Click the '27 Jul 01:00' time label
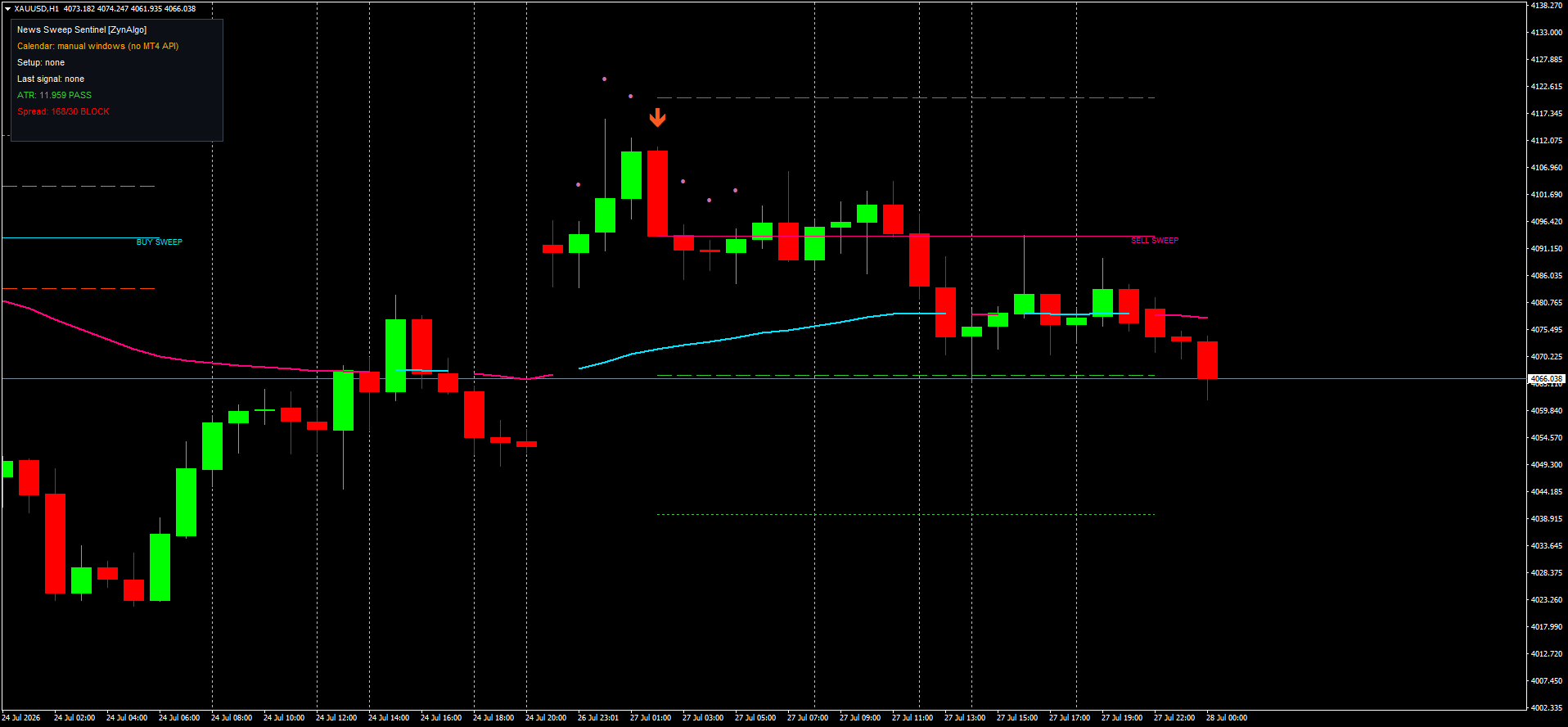This screenshot has width=1568, height=727. (x=651, y=718)
